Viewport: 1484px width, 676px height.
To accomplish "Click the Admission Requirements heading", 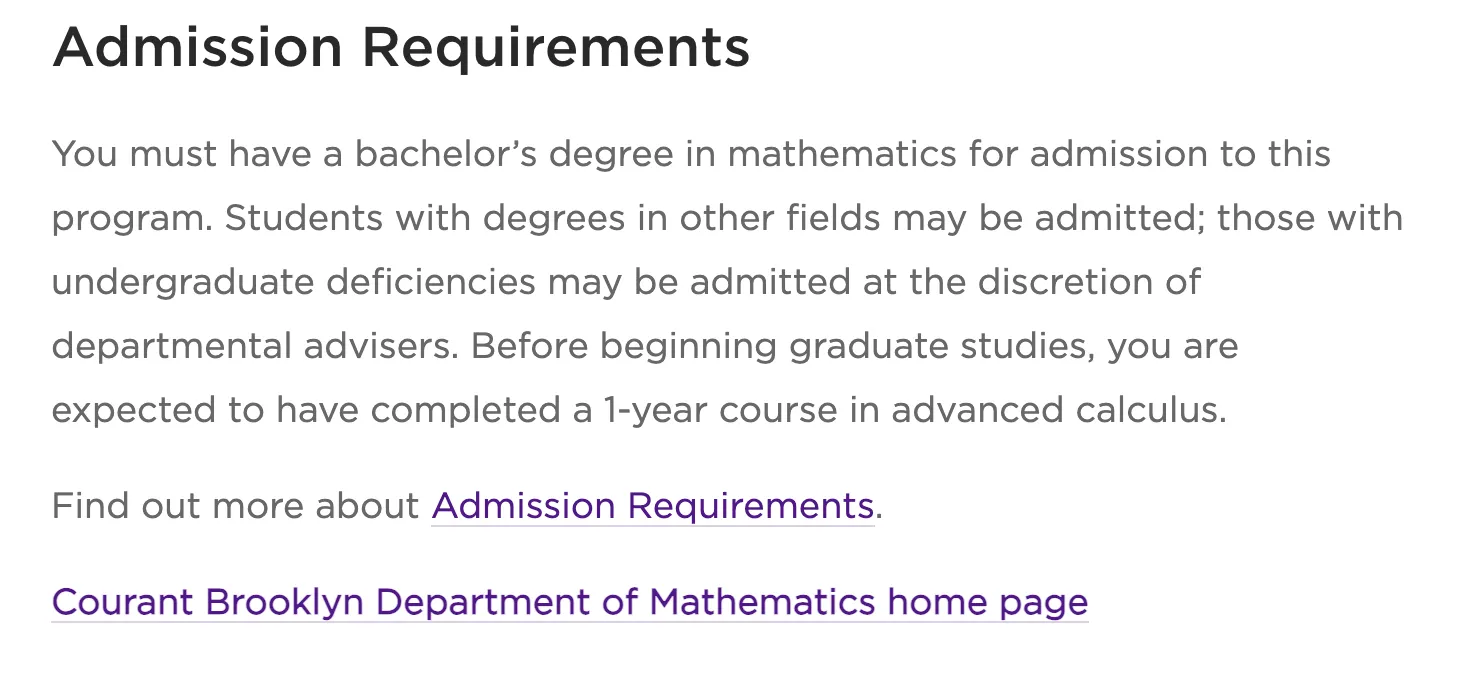I will [x=401, y=47].
